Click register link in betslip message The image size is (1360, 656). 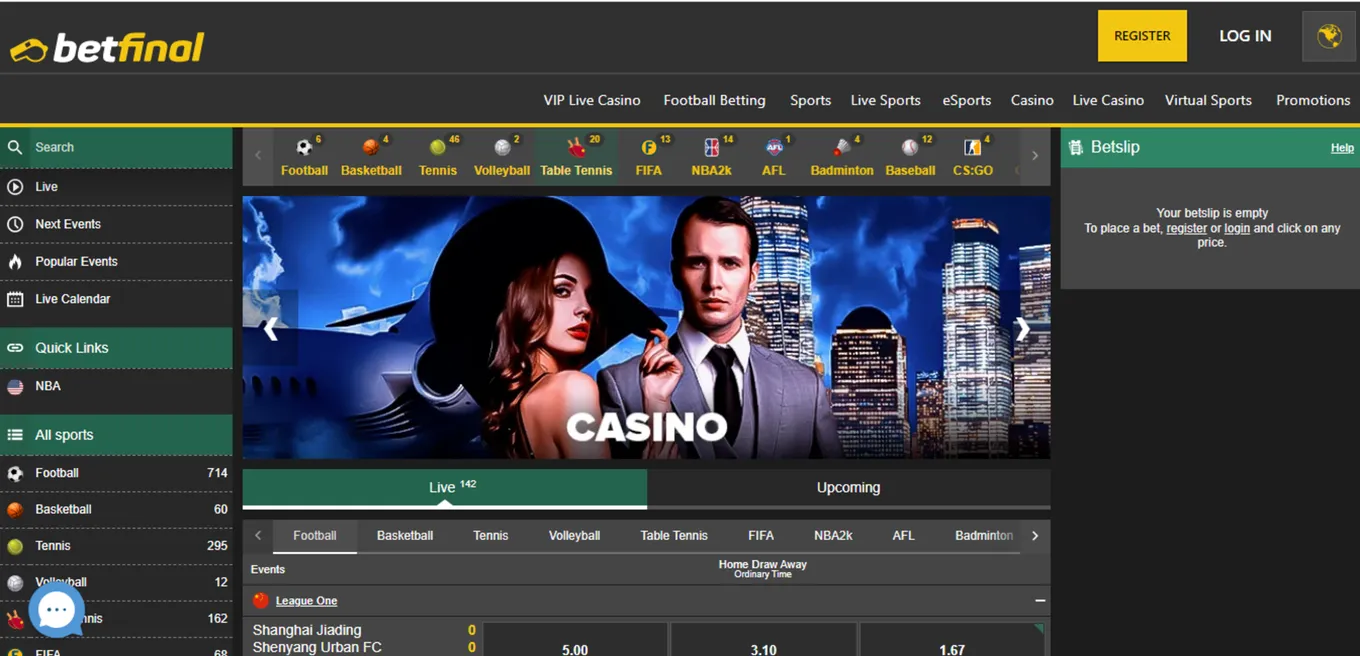click(x=1186, y=228)
